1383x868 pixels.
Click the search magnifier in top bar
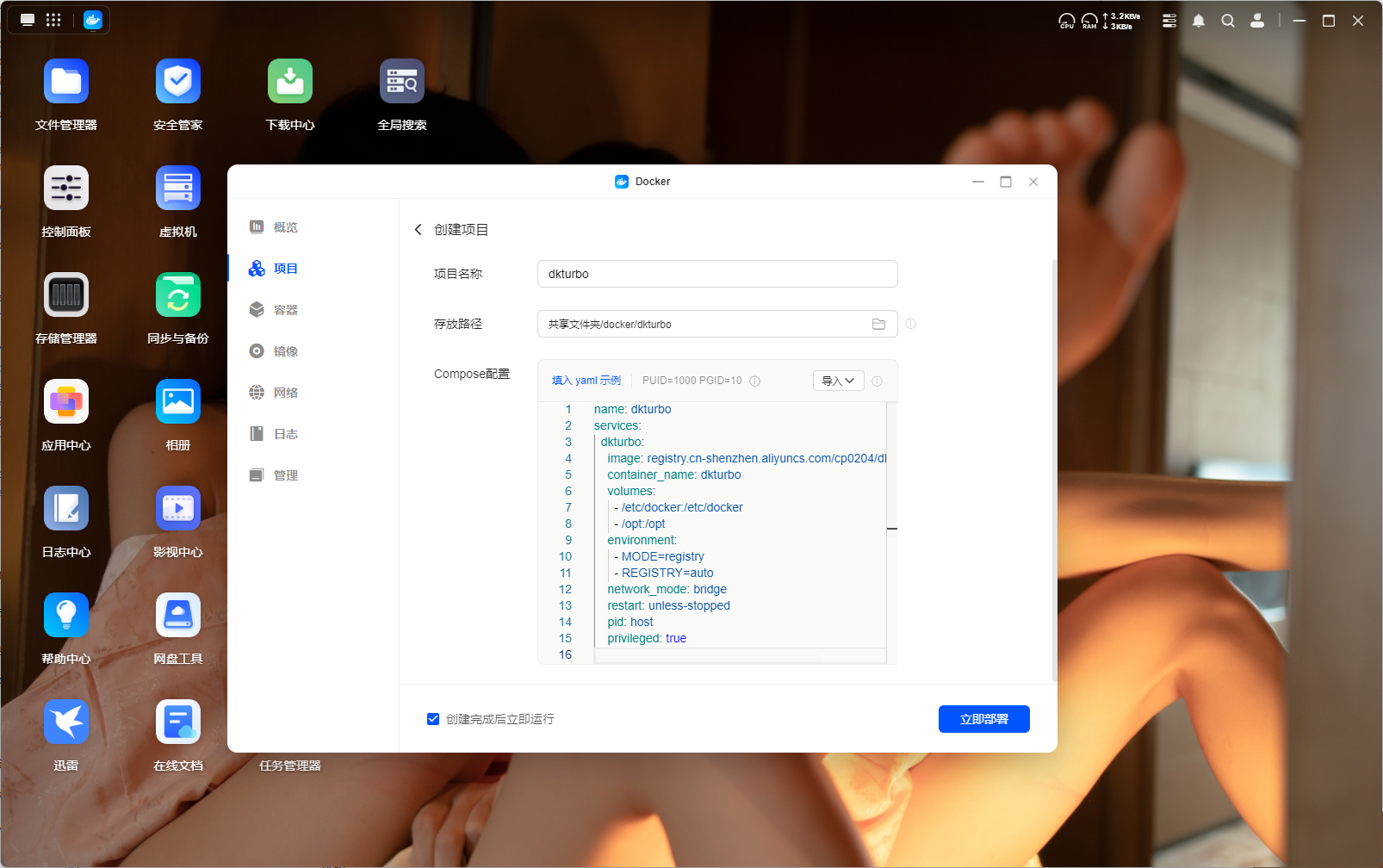click(1228, 21)
